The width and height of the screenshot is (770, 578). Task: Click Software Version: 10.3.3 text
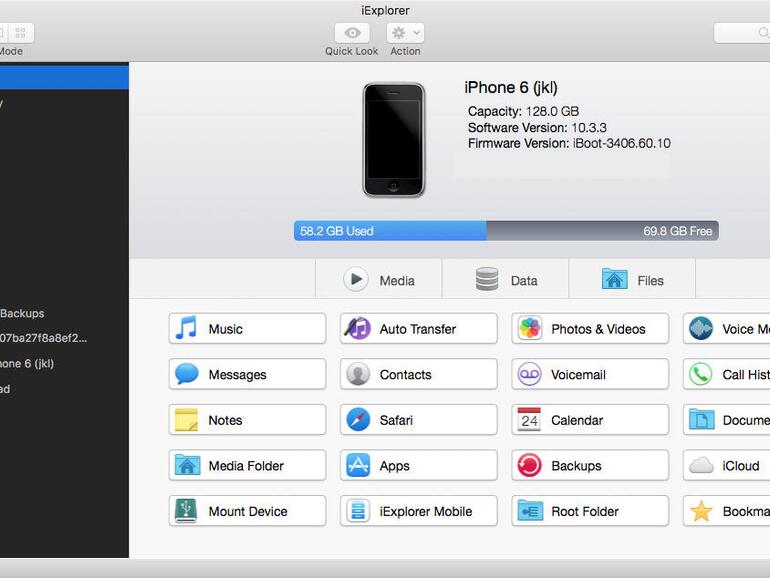(537, 128)
